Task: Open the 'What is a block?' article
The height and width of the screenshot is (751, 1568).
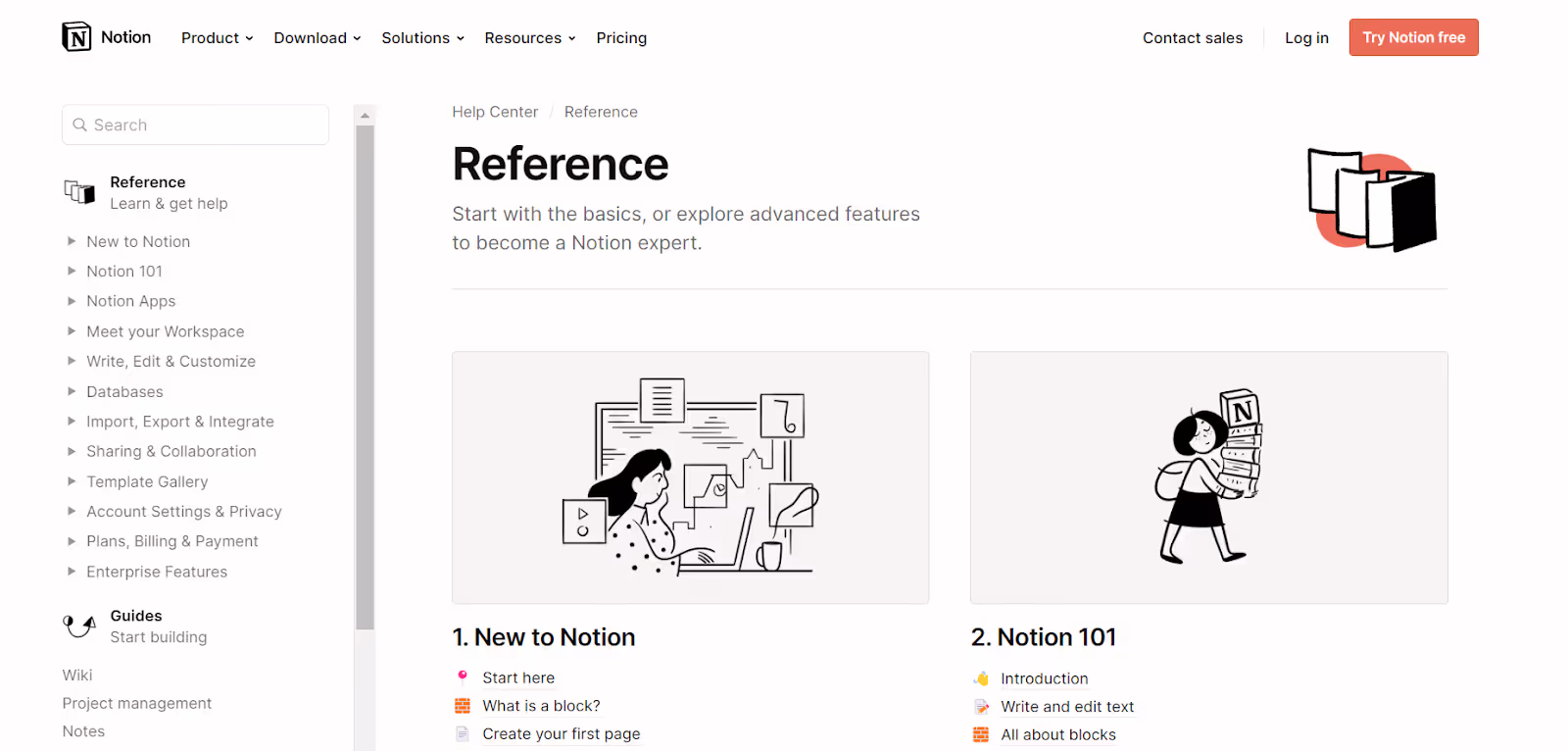Action: [x=541, y=706]
